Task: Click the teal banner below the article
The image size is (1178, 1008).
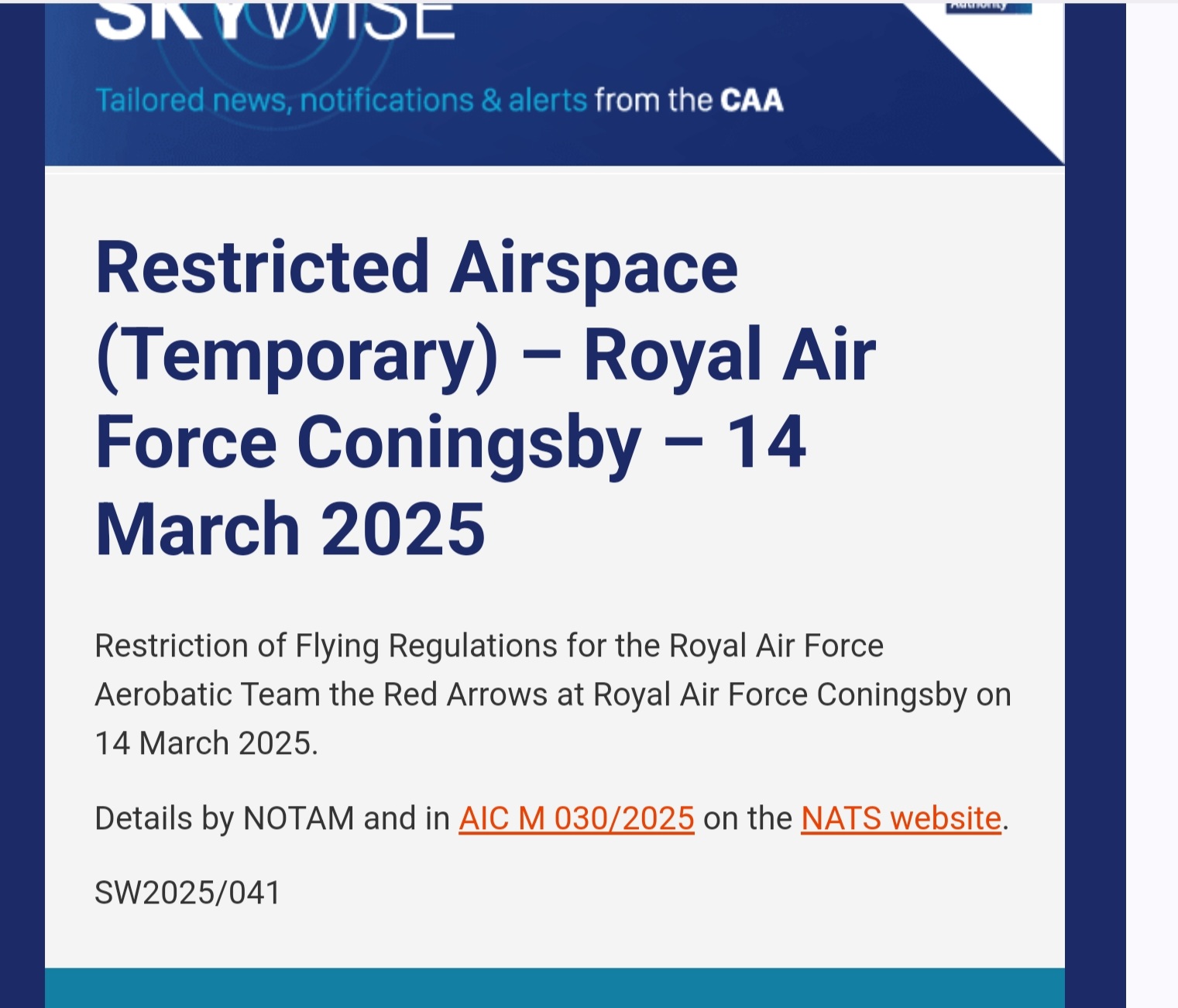Action: [555, 988]
